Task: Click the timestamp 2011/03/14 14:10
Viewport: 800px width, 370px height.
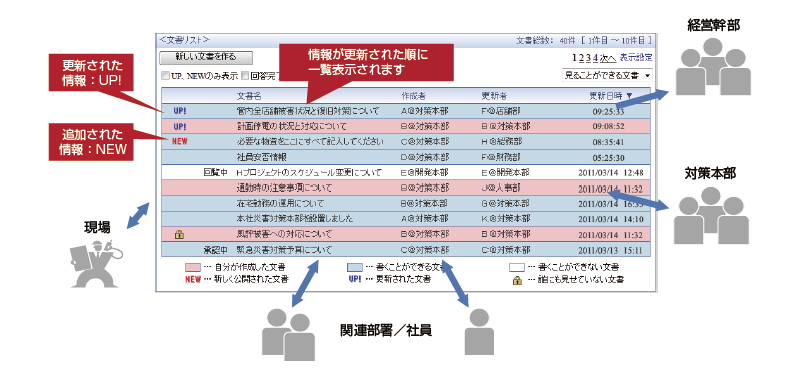Action: tap(611, 219)
